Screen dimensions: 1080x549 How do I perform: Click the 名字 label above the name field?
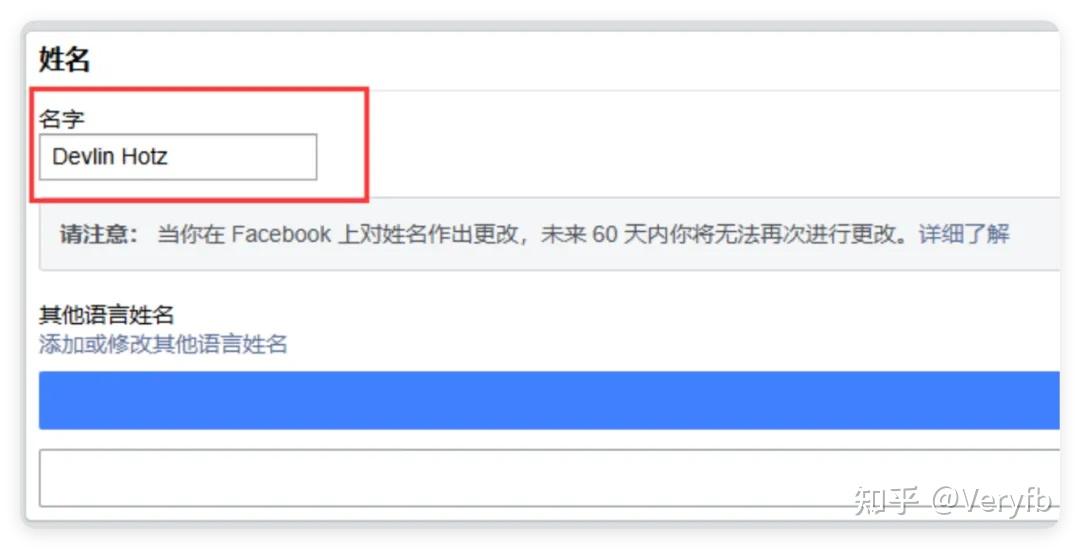61,118
